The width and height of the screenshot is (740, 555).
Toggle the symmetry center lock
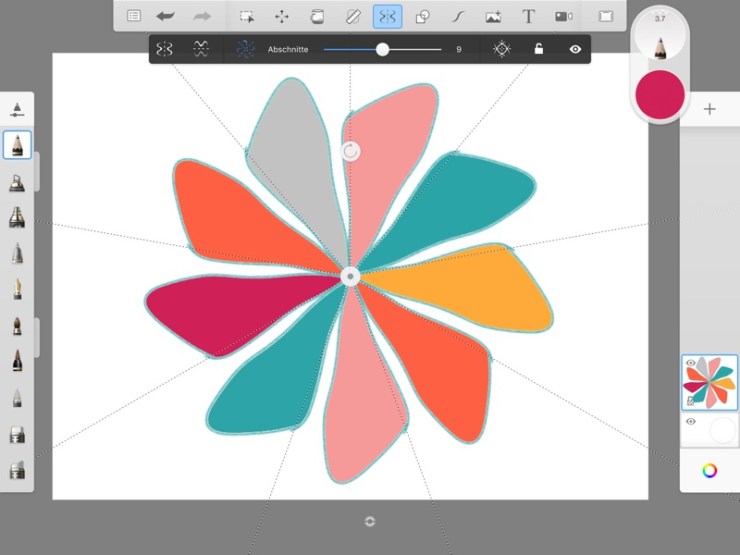click(x=539, y=49)
